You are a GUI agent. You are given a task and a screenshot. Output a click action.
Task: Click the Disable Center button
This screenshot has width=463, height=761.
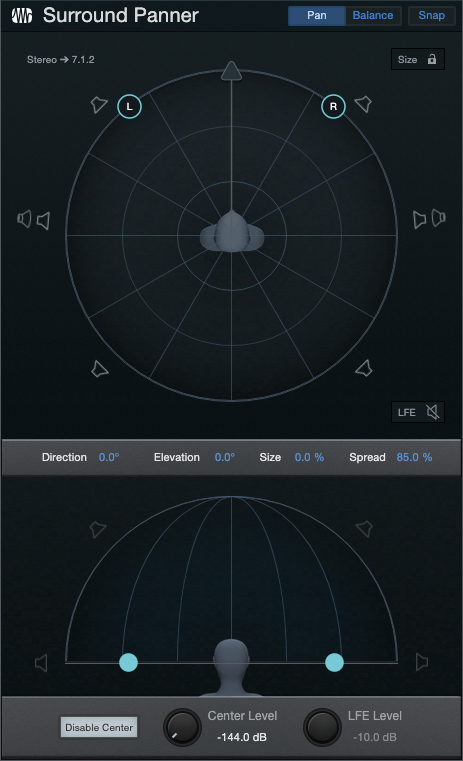pos(99,727)
